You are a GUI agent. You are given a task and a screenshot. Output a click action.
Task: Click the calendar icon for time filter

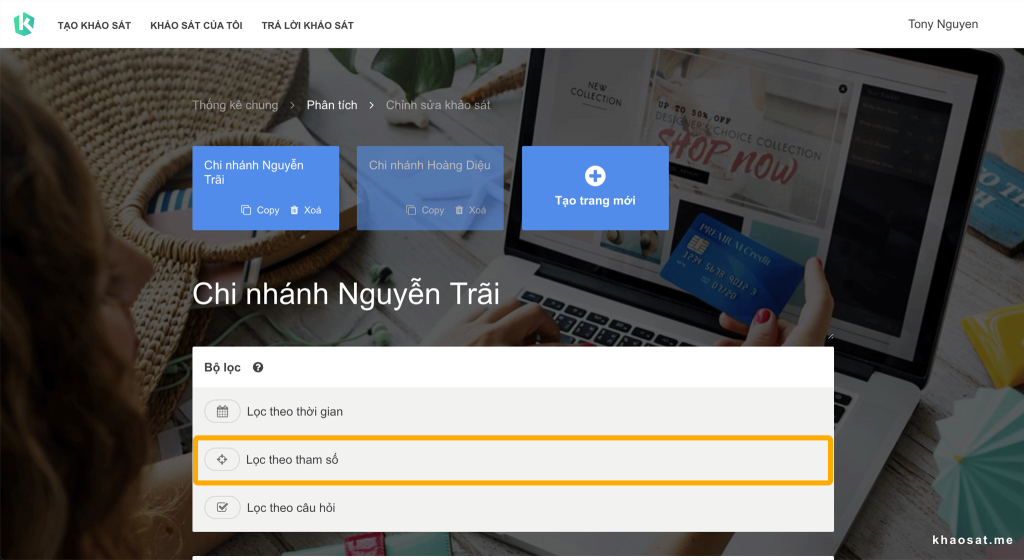222,412
